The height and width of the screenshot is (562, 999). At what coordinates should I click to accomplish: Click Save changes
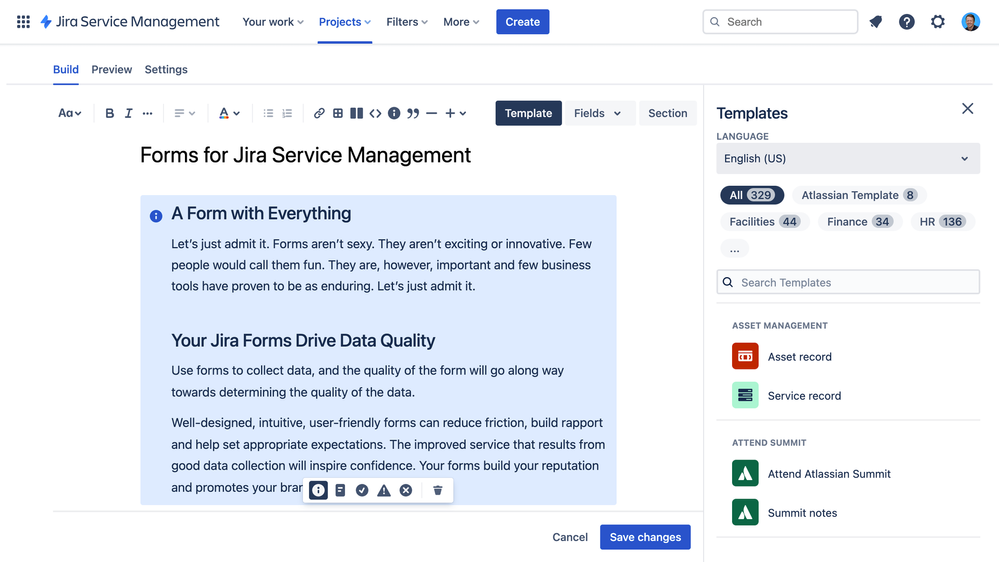tap(645, 537)
